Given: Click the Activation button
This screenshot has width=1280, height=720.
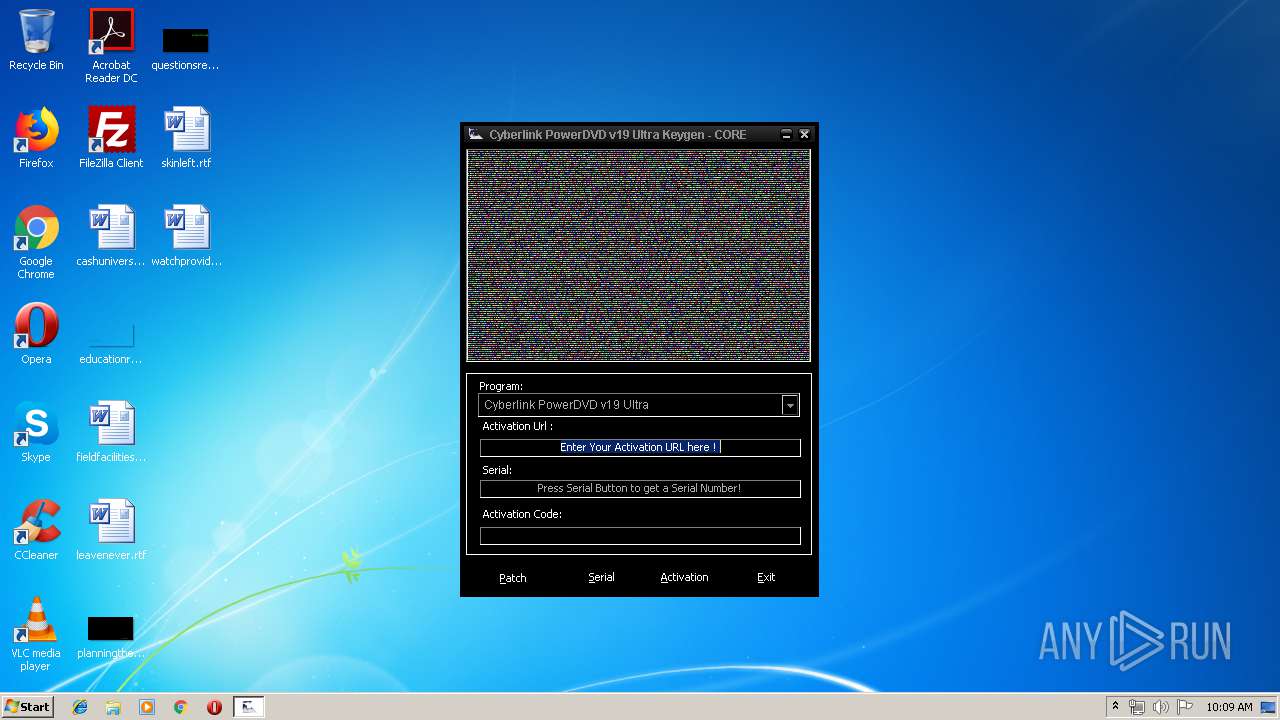Looking at the screenshot, I should [x=684, y=577].
